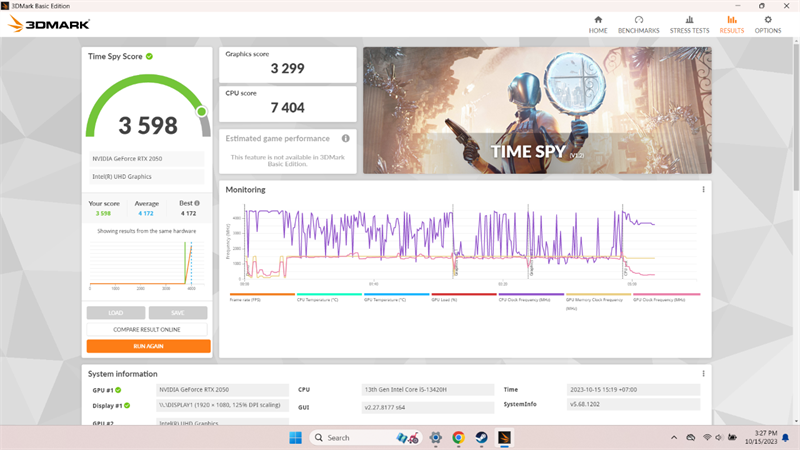Click the info icon next to Best score
Viewport: 800px width, 450px height.
tap(197, 203)
